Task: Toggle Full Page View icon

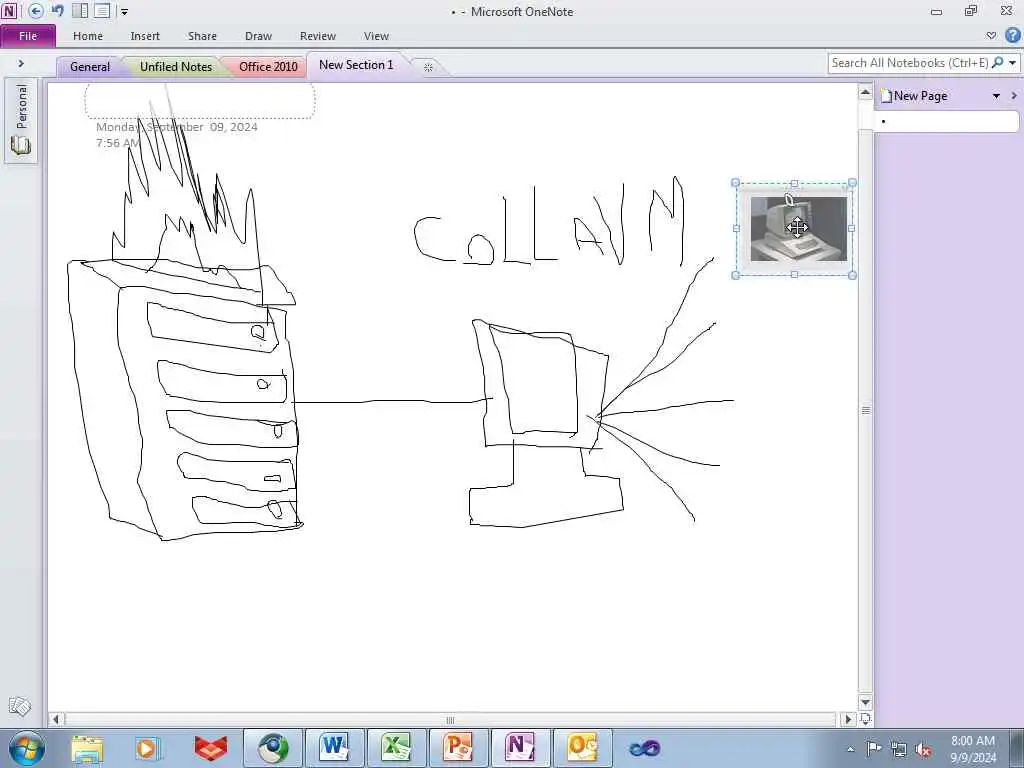Action: tap(102, 11)
